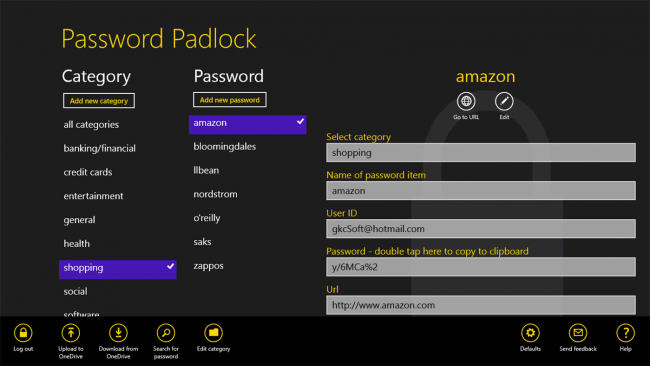650x366 pixels.
Task: Deselect the checked shopping category
Action: coord(118,269)
